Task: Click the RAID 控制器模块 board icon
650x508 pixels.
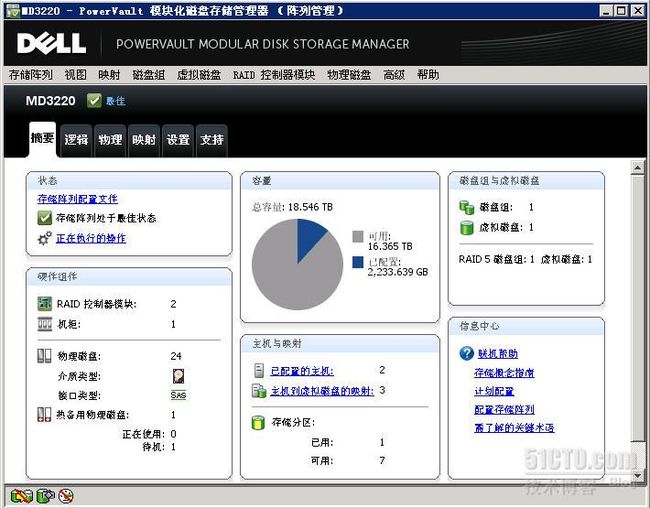Action: click(45, 304)
